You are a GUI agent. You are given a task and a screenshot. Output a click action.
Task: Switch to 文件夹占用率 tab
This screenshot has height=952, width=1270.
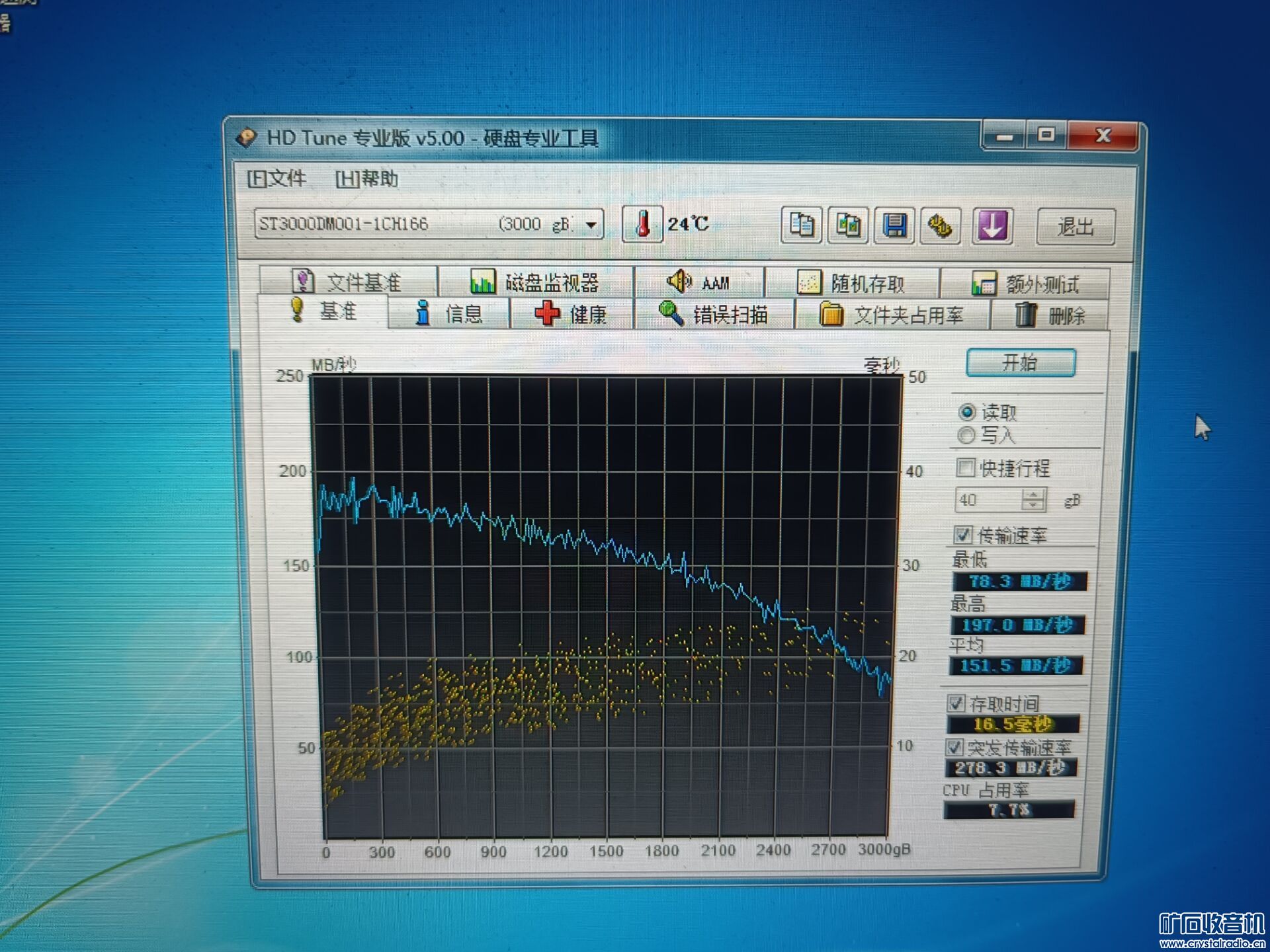coord(892,315)
